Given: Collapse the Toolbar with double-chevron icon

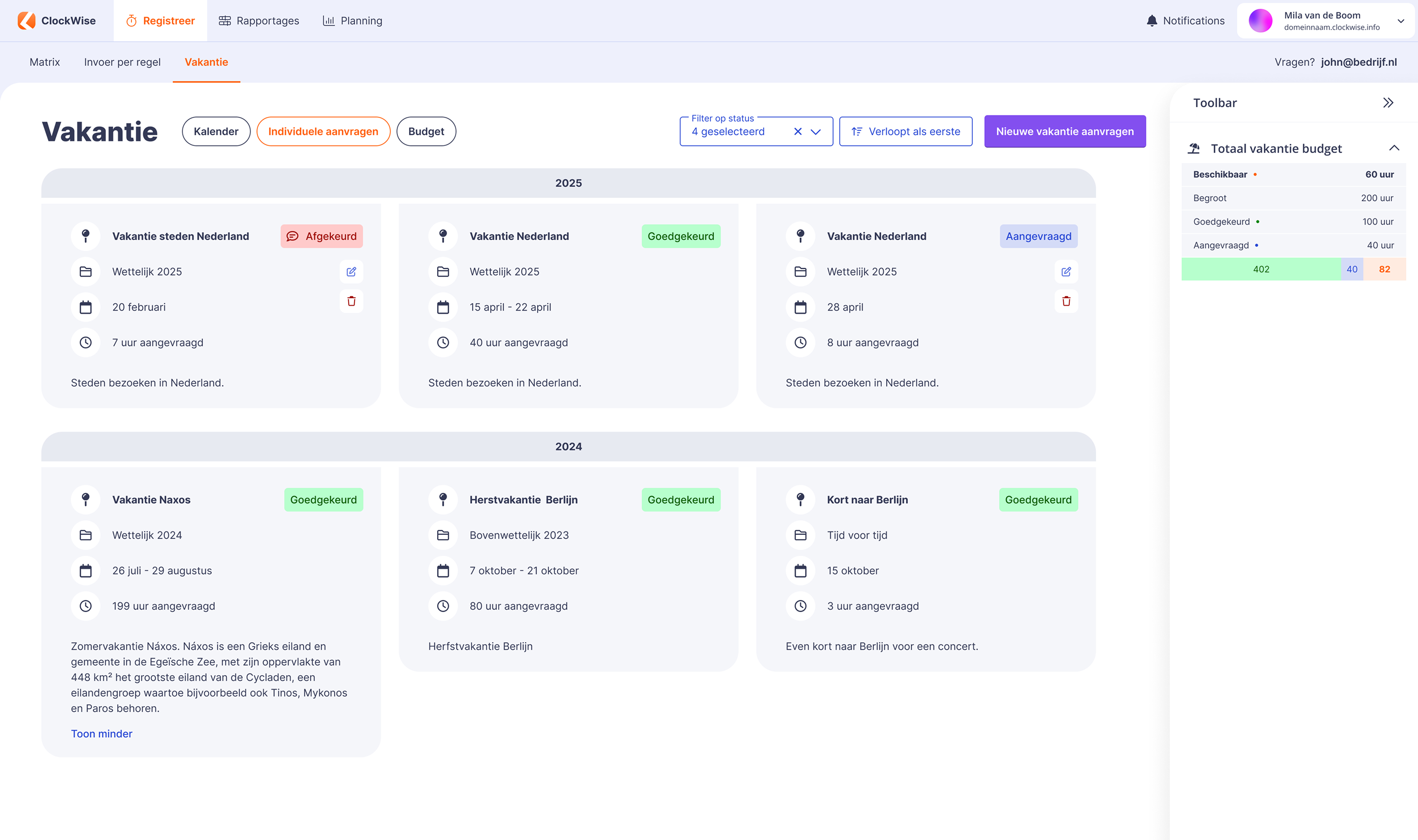Looking at the screenshot, I should (x=1387, y=103).
